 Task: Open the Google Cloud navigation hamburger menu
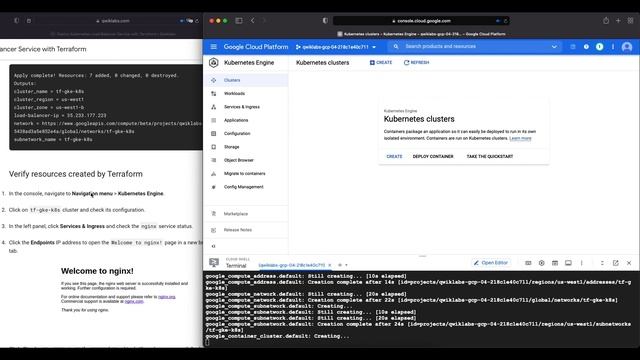pos(213,47)
